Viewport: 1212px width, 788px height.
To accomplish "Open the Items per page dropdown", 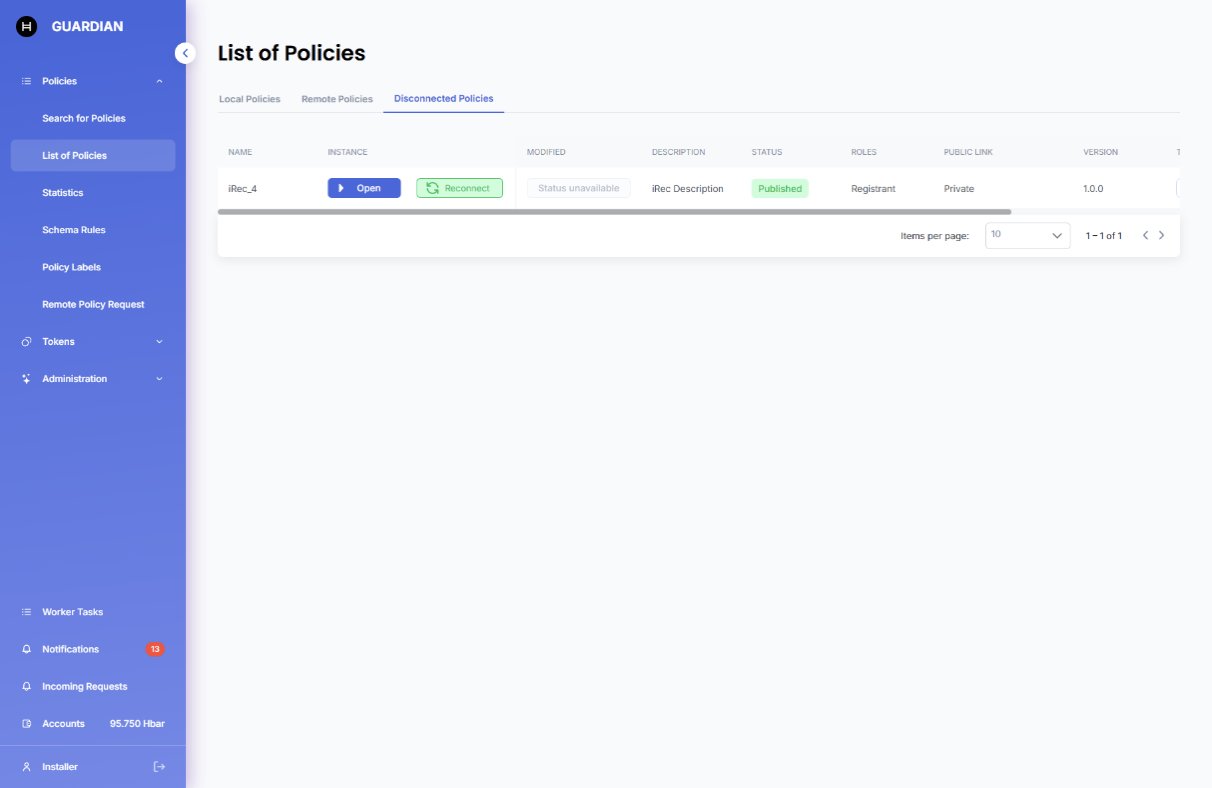I will (1027, 236).
